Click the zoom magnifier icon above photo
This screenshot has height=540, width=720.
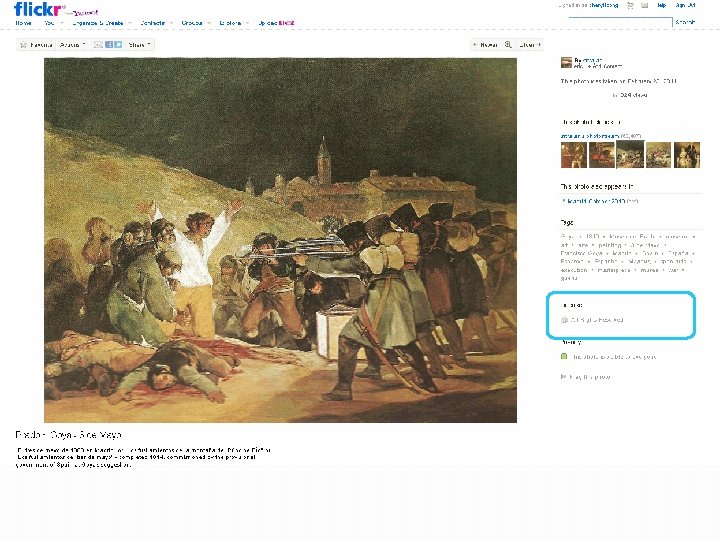[x=508, y=45]
